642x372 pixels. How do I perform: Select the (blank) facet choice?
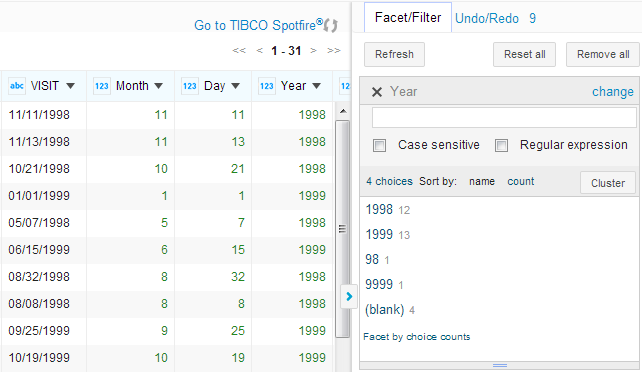click(384, 310)
